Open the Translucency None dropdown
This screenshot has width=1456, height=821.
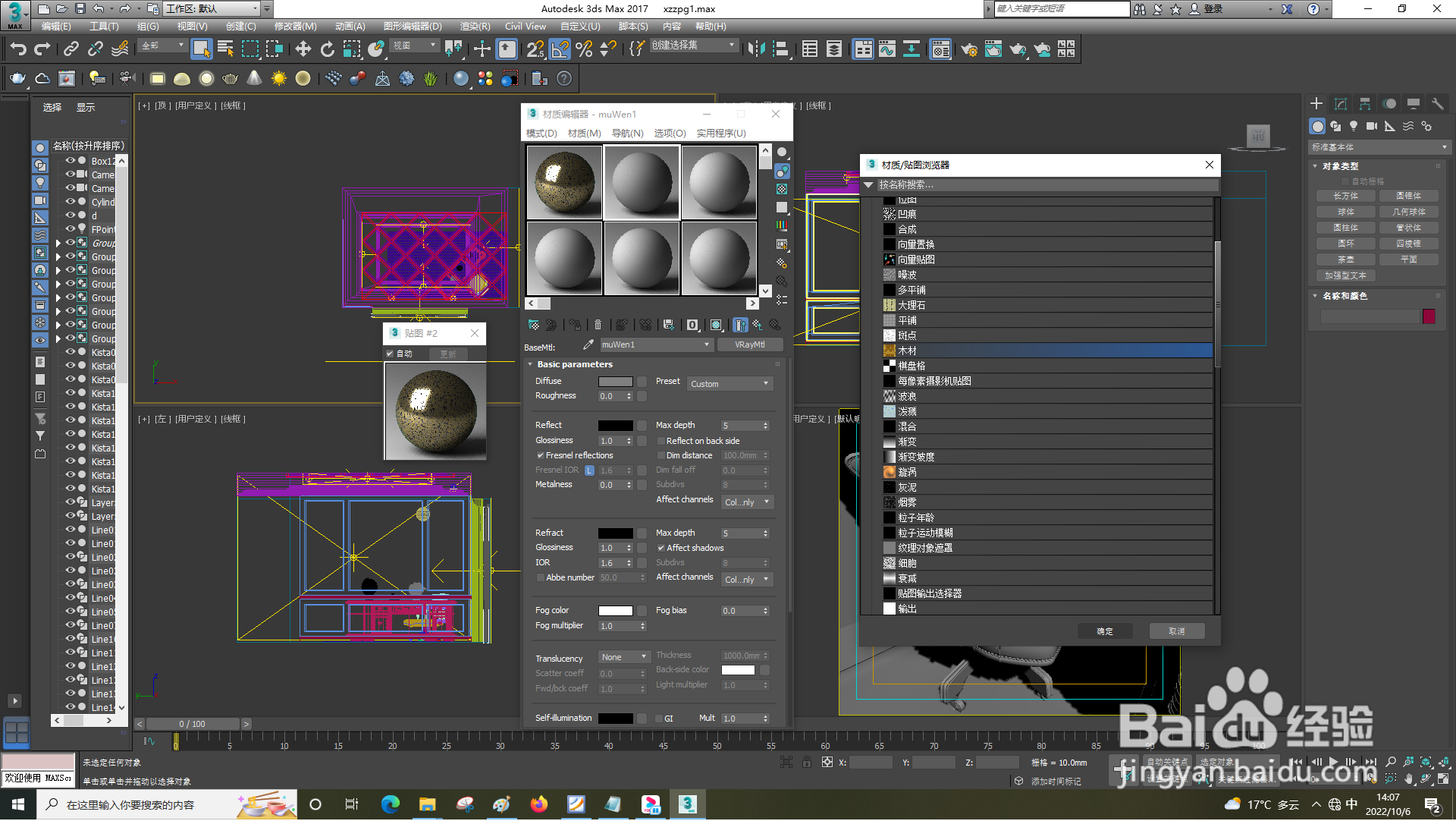tap(624, 657)
